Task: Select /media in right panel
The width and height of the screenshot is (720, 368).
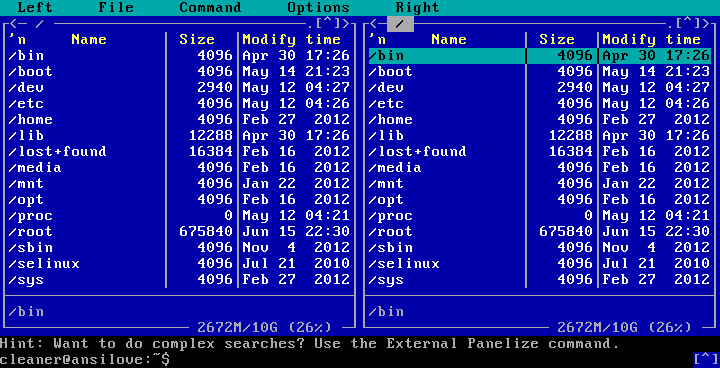Action: click(x=540, y=168)
